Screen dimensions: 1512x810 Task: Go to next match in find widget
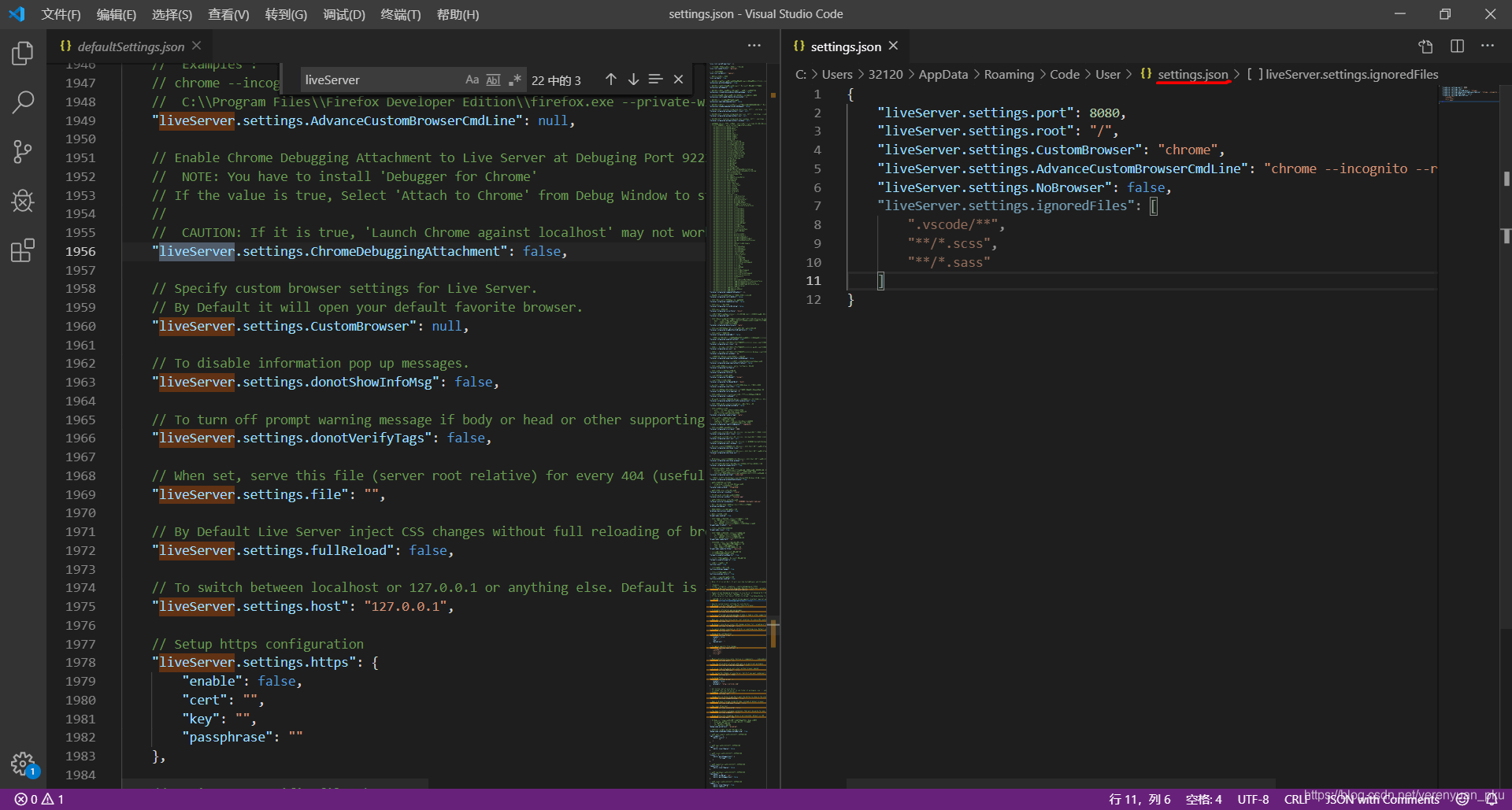[633, 80]
